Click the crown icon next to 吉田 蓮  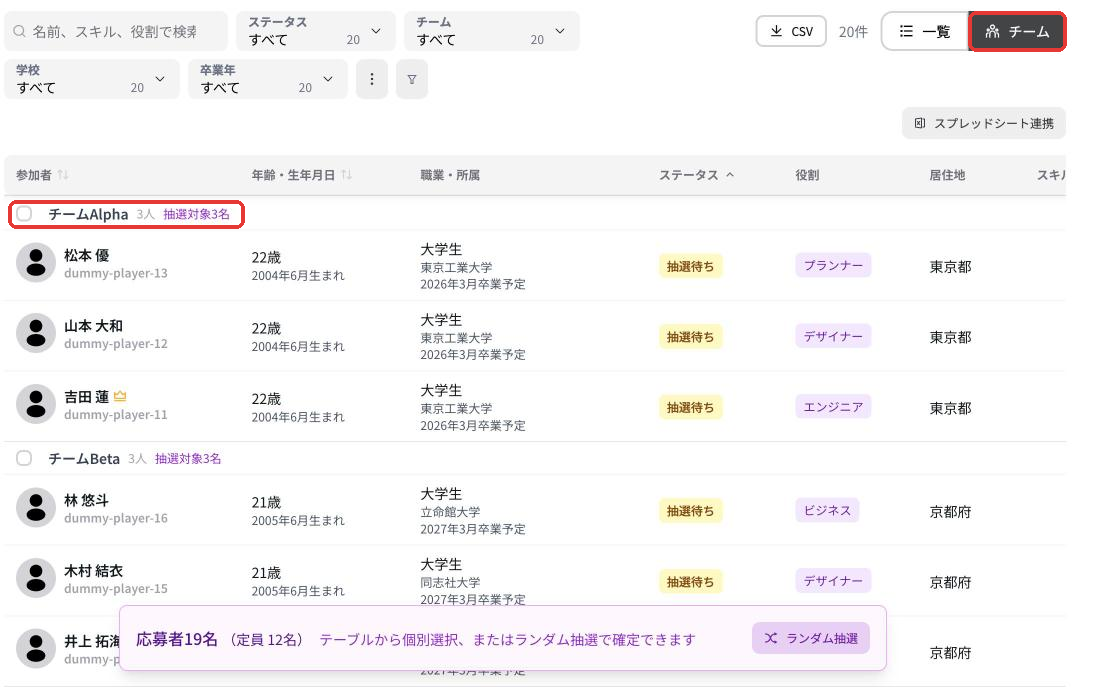[x=120, y=396]
